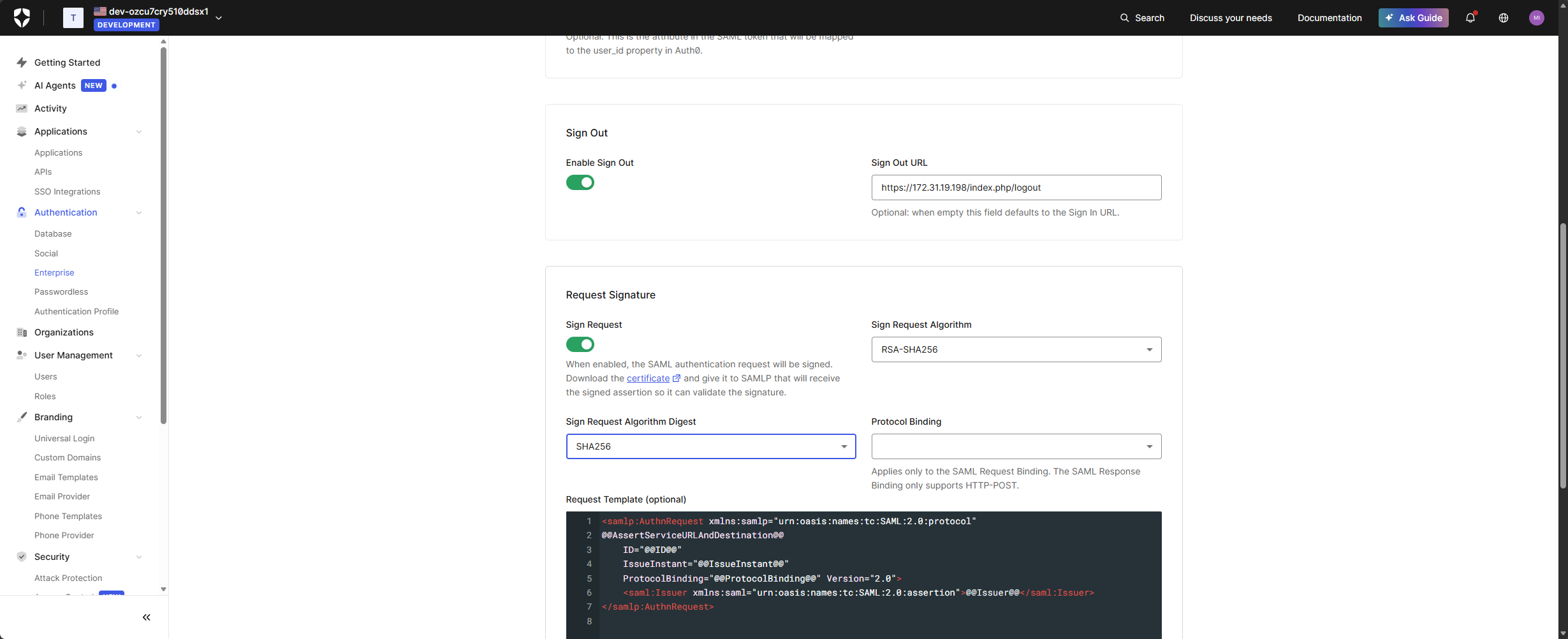Click the Sign Out URL input field
The image size is (1568, 639).
click(x=1016, y=187)
